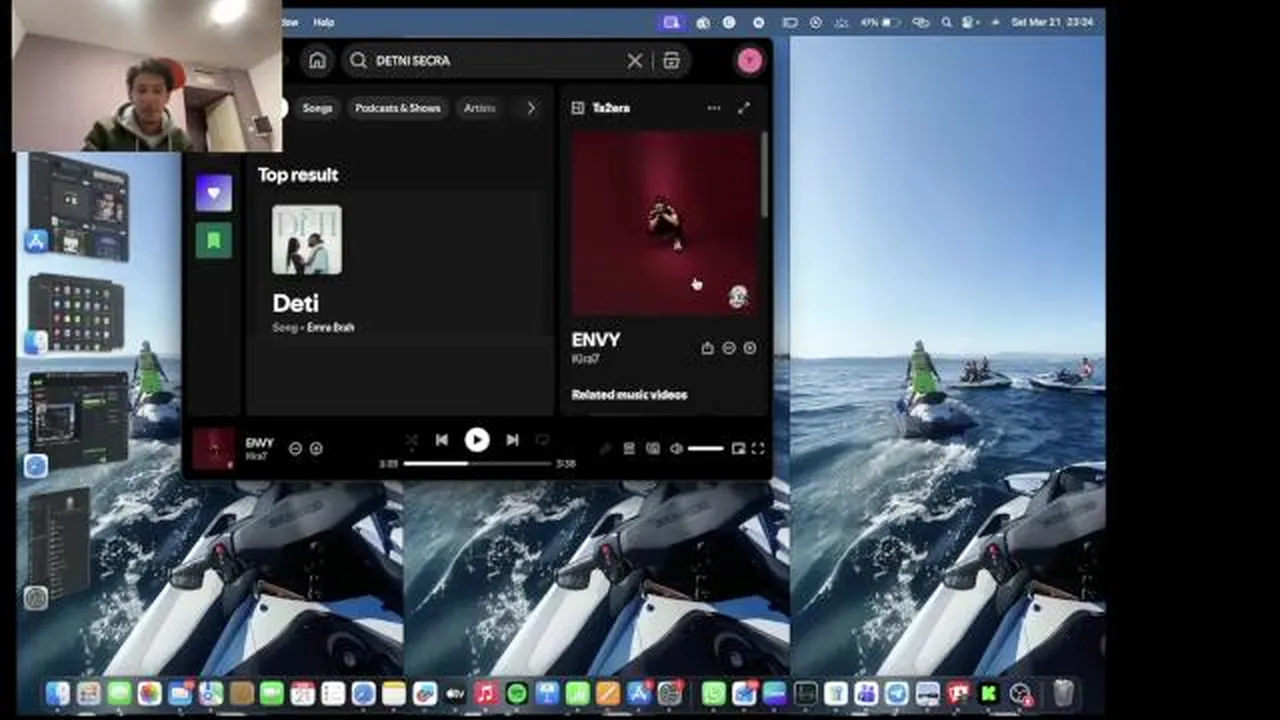Open WhatsApp from the Dock
The width and height of the screenshot is (1280, 720).
click(x=713, y=693)
